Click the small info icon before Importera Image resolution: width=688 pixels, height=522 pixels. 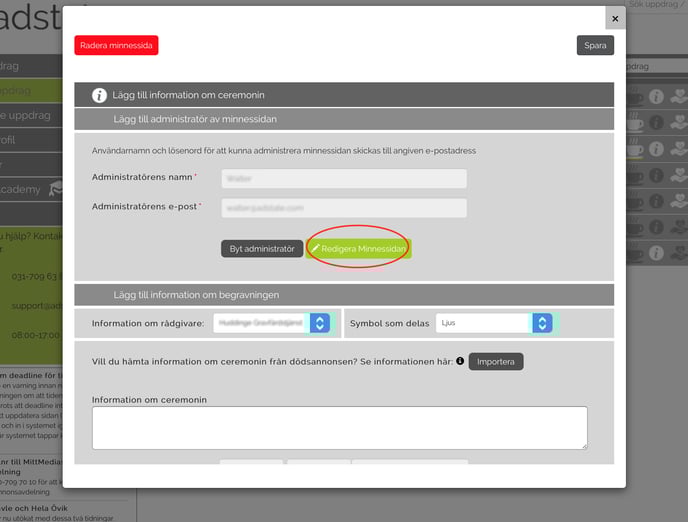(460, 361)
